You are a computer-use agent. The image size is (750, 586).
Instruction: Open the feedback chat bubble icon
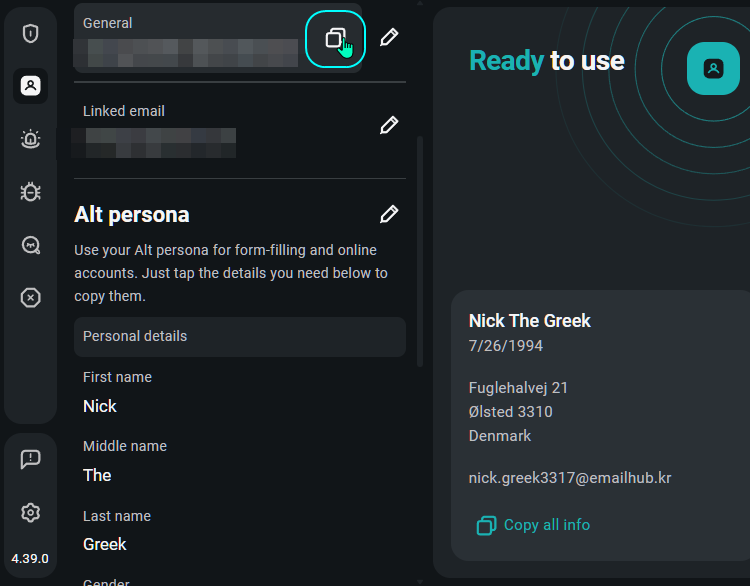[31, 459]
